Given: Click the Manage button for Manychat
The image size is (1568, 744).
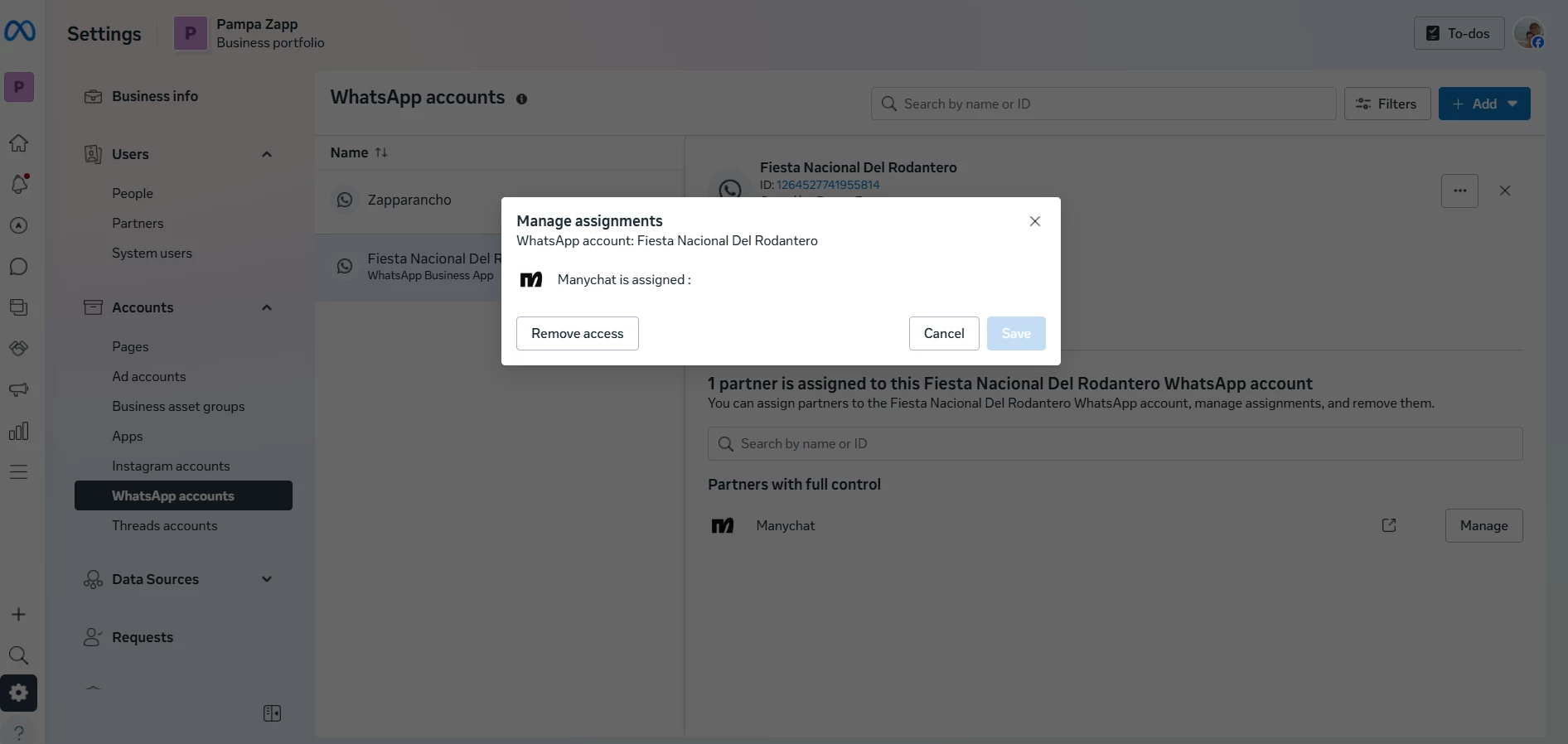Looking at the screenshot, I should [x=1483, y=525].
